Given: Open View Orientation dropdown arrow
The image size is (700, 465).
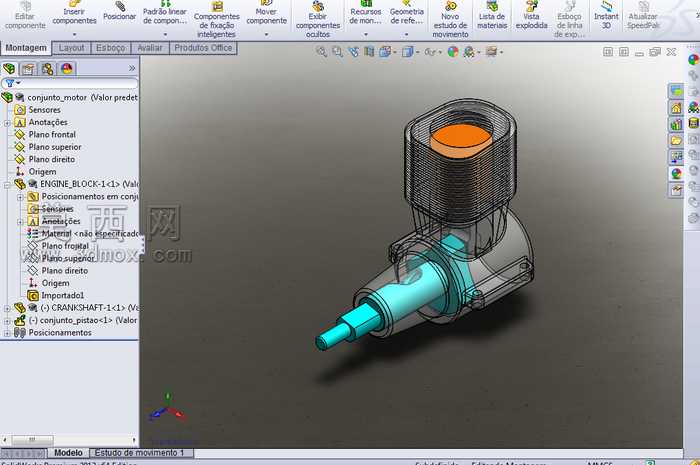Looking at the screenshot, I should click(395, 53).
